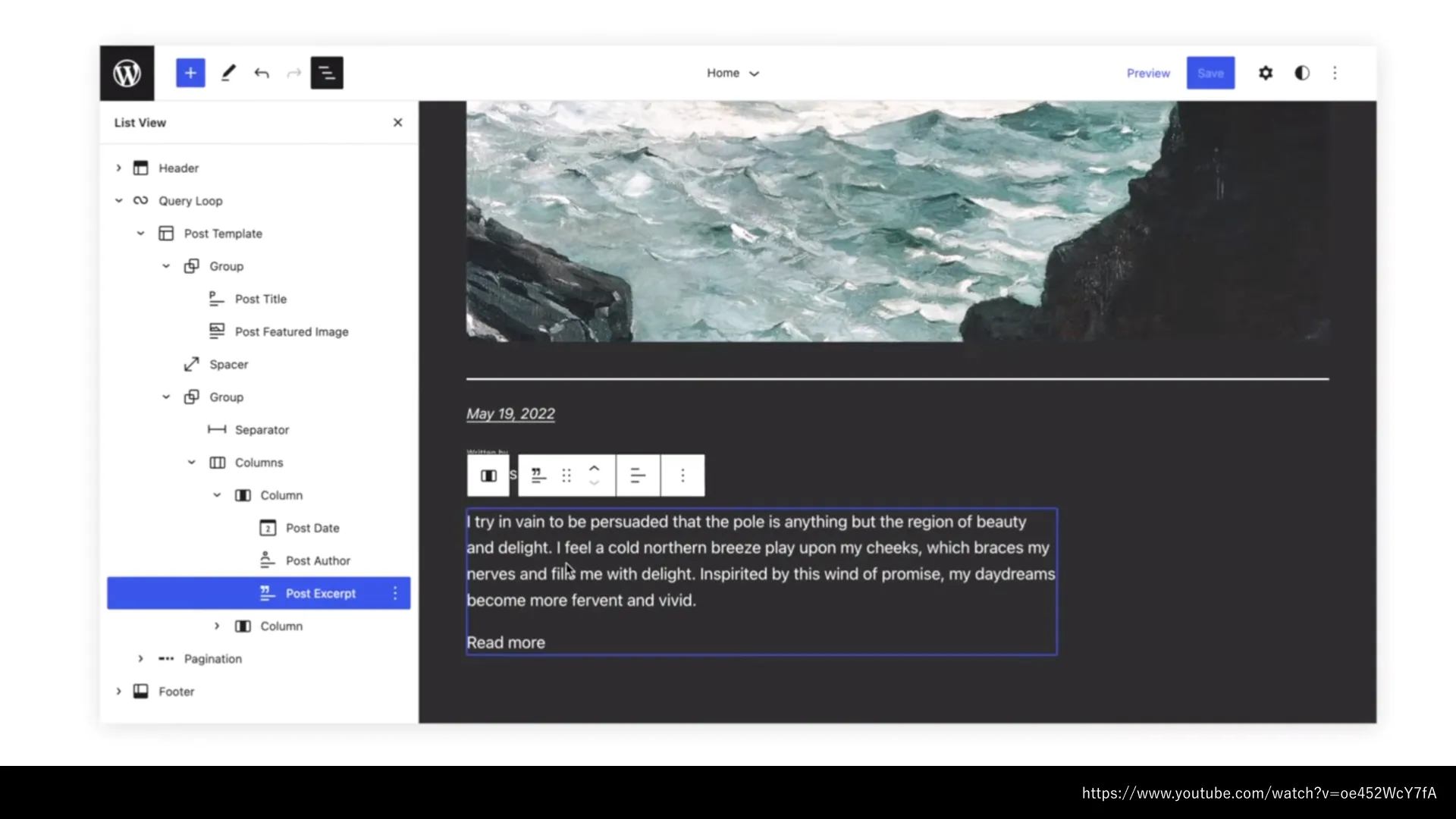The height and width of the screenshot is (819, 1456).
Task: Move block up with chevron arrow
Action: point(595,468)
